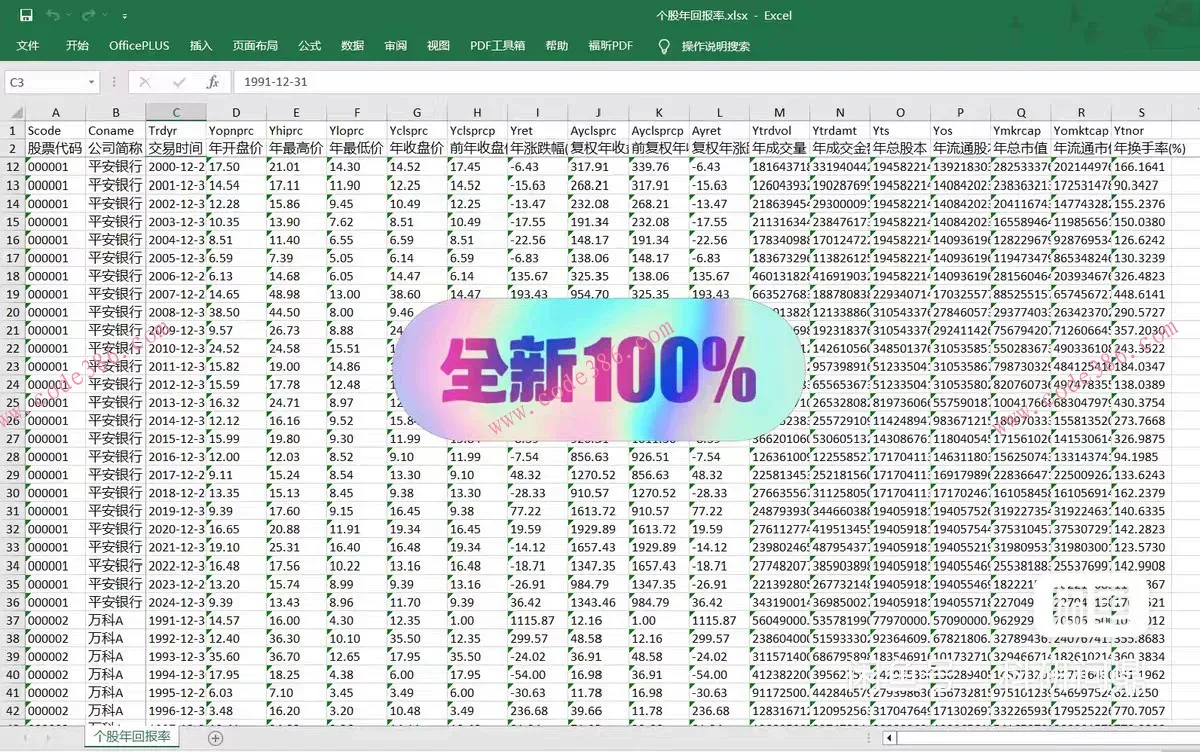Screen dimensions: 1200x752
Task: Click the Cancel X icon in formula bar
Action: pos(146,82)
